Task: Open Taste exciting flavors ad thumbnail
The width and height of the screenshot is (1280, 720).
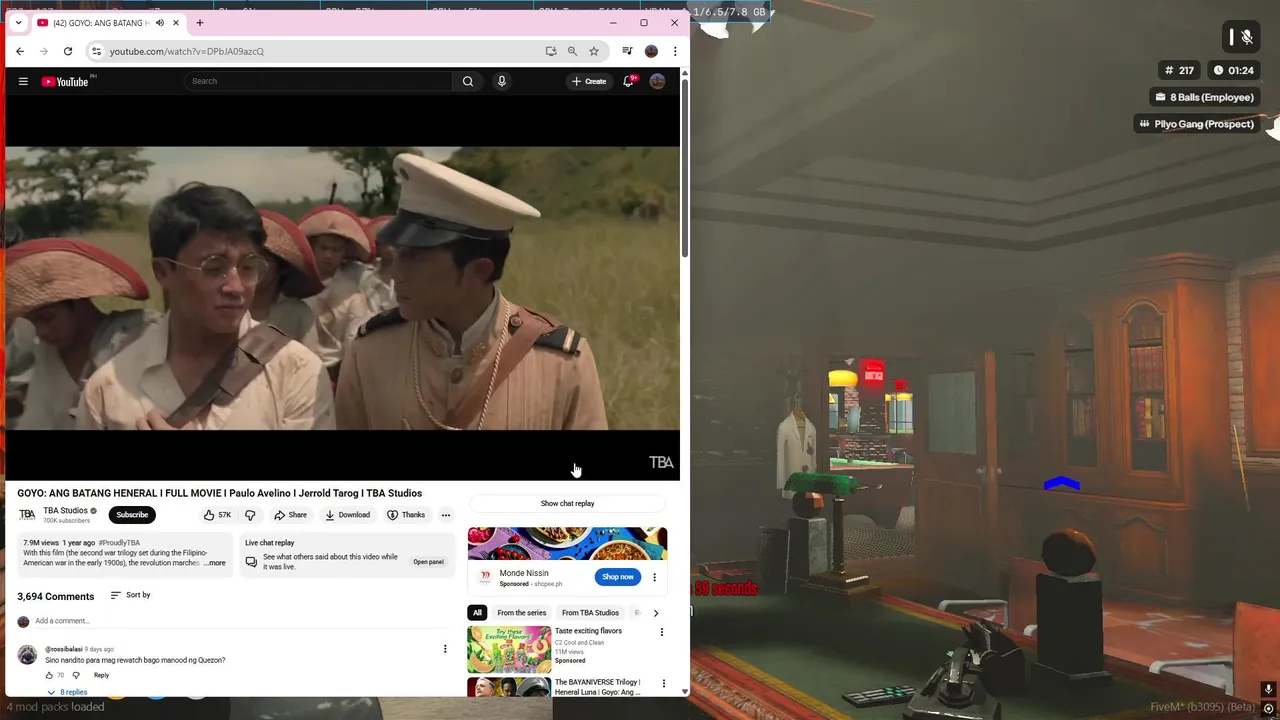Action: pyautogui.click(x=509, y=648)
